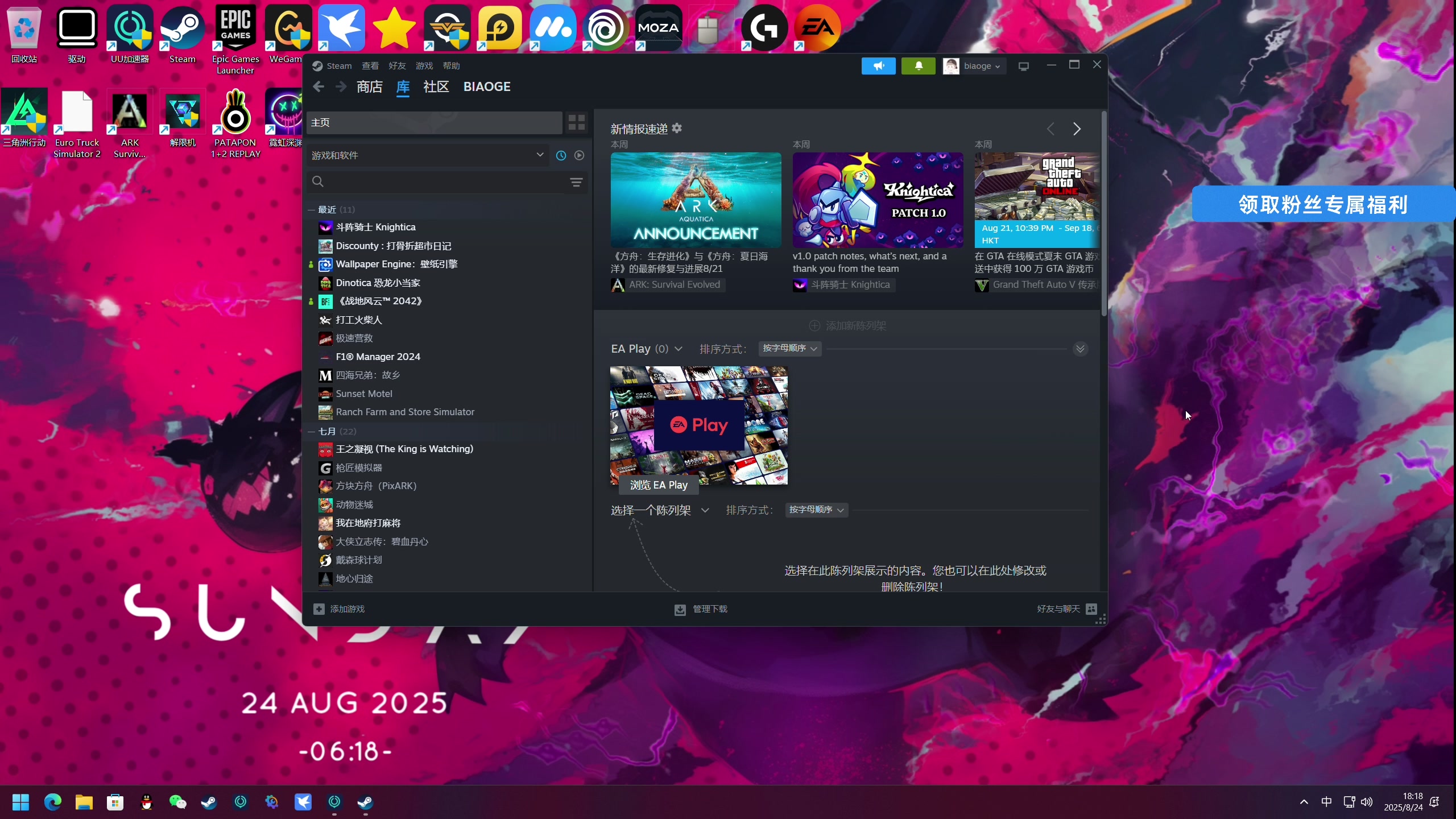Expand the 游戏和软件 filter dropdown
The width and height of the screenshot is (1456, 819).
[x=428, y=155]
